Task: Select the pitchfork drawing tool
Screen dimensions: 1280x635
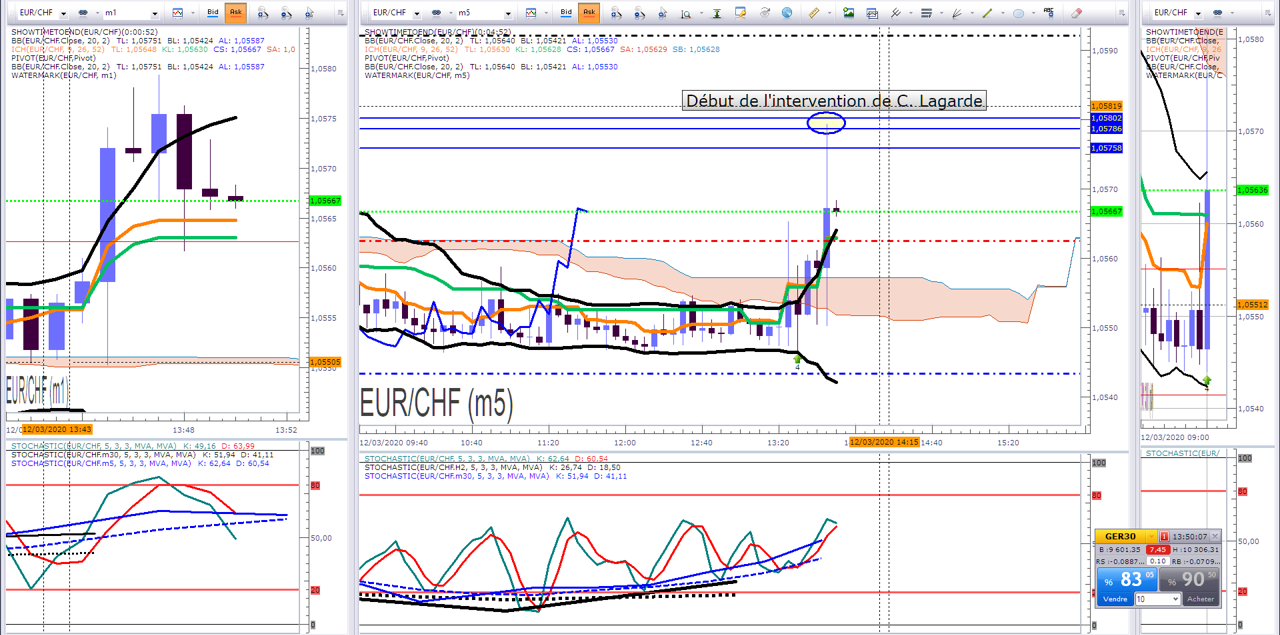Action: point(896,13)
